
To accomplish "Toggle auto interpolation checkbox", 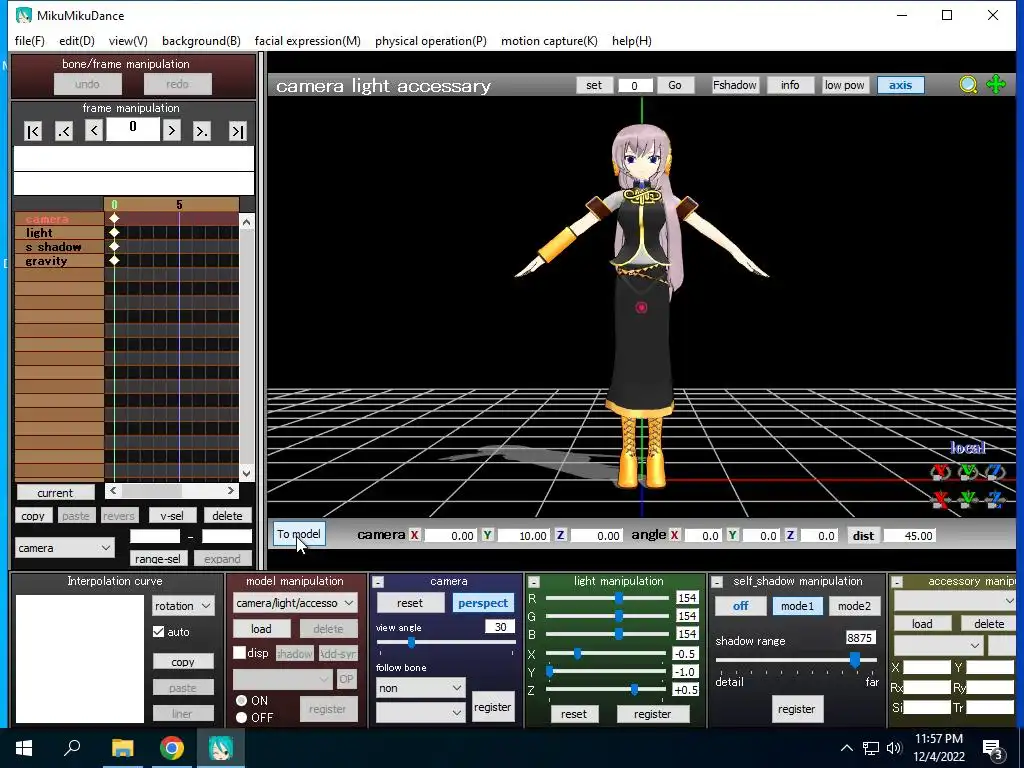I will 158,632.
